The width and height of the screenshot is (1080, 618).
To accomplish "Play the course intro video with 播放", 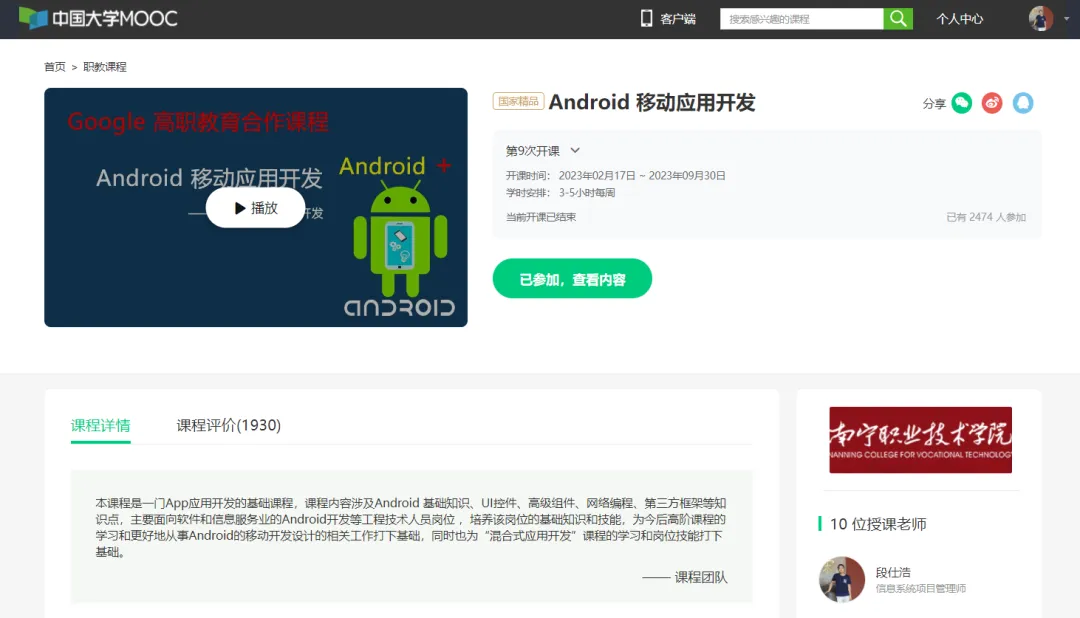I will pyautogui.click(x=256, y=207).
